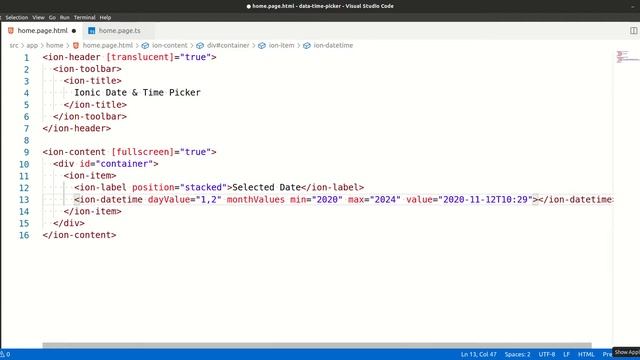Click the horizontal scrollbar of the editor
This screenshot has width=640, height=360.
point(317,345)
